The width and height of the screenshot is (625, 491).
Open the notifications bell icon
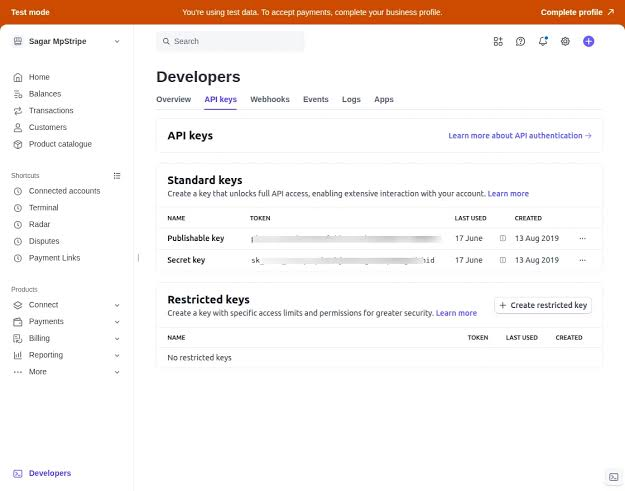pyautogui.click(x=543, y=41)
